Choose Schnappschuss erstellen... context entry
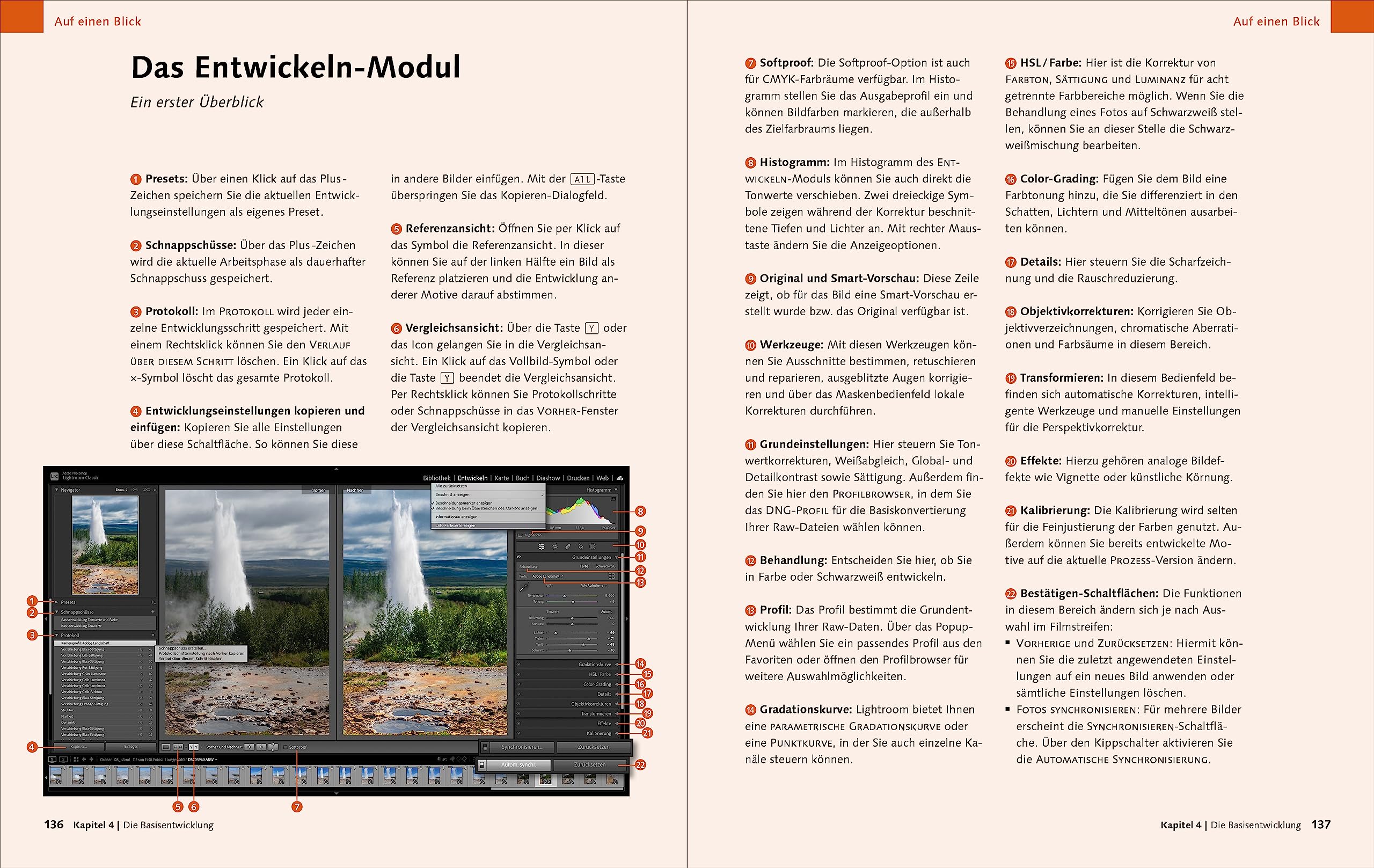This screenshot has width=1374, height=868. pos(201,649)
